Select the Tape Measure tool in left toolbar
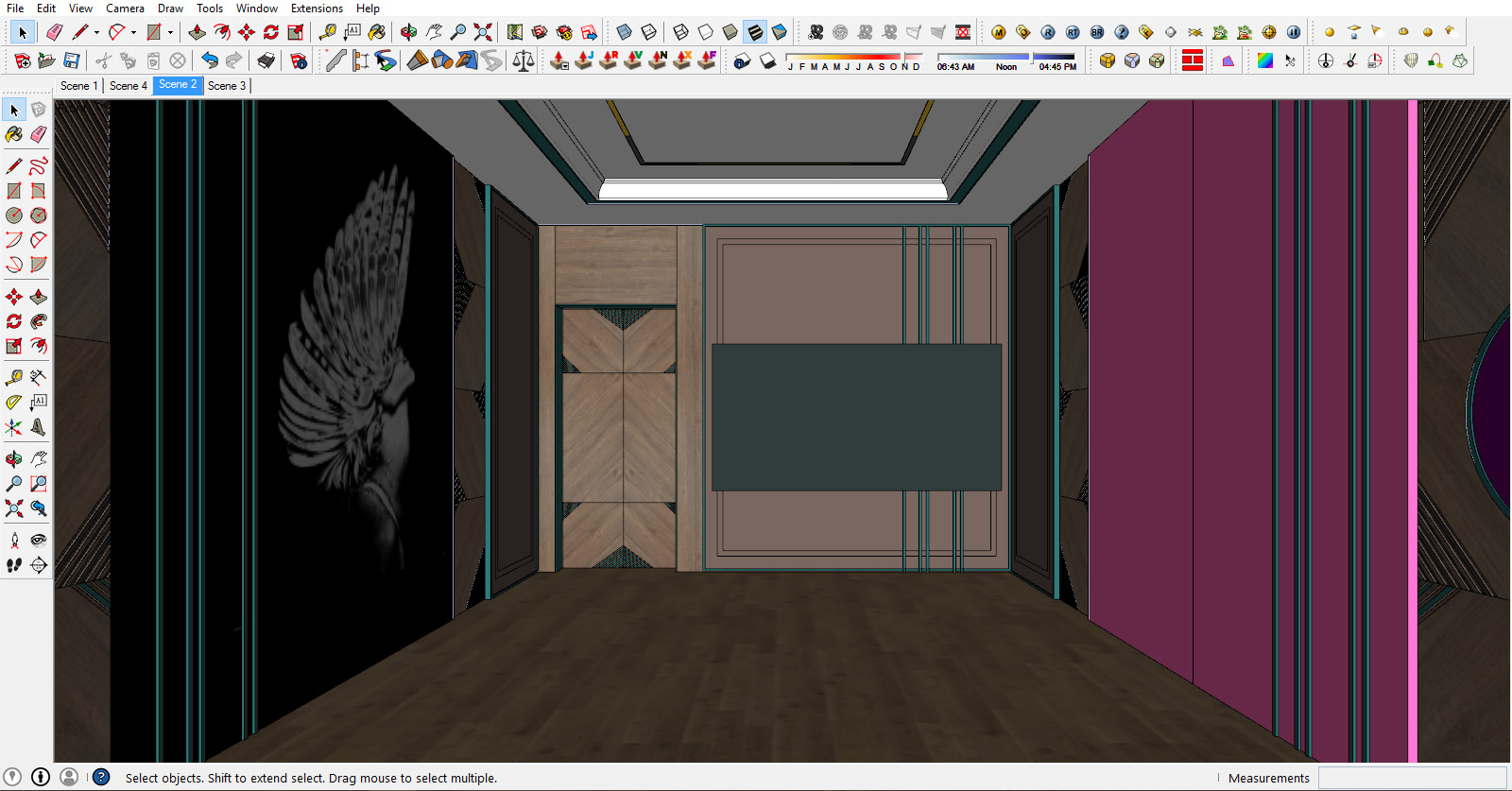Screen dimensions: 1512x791 click(x=14, y=377)
